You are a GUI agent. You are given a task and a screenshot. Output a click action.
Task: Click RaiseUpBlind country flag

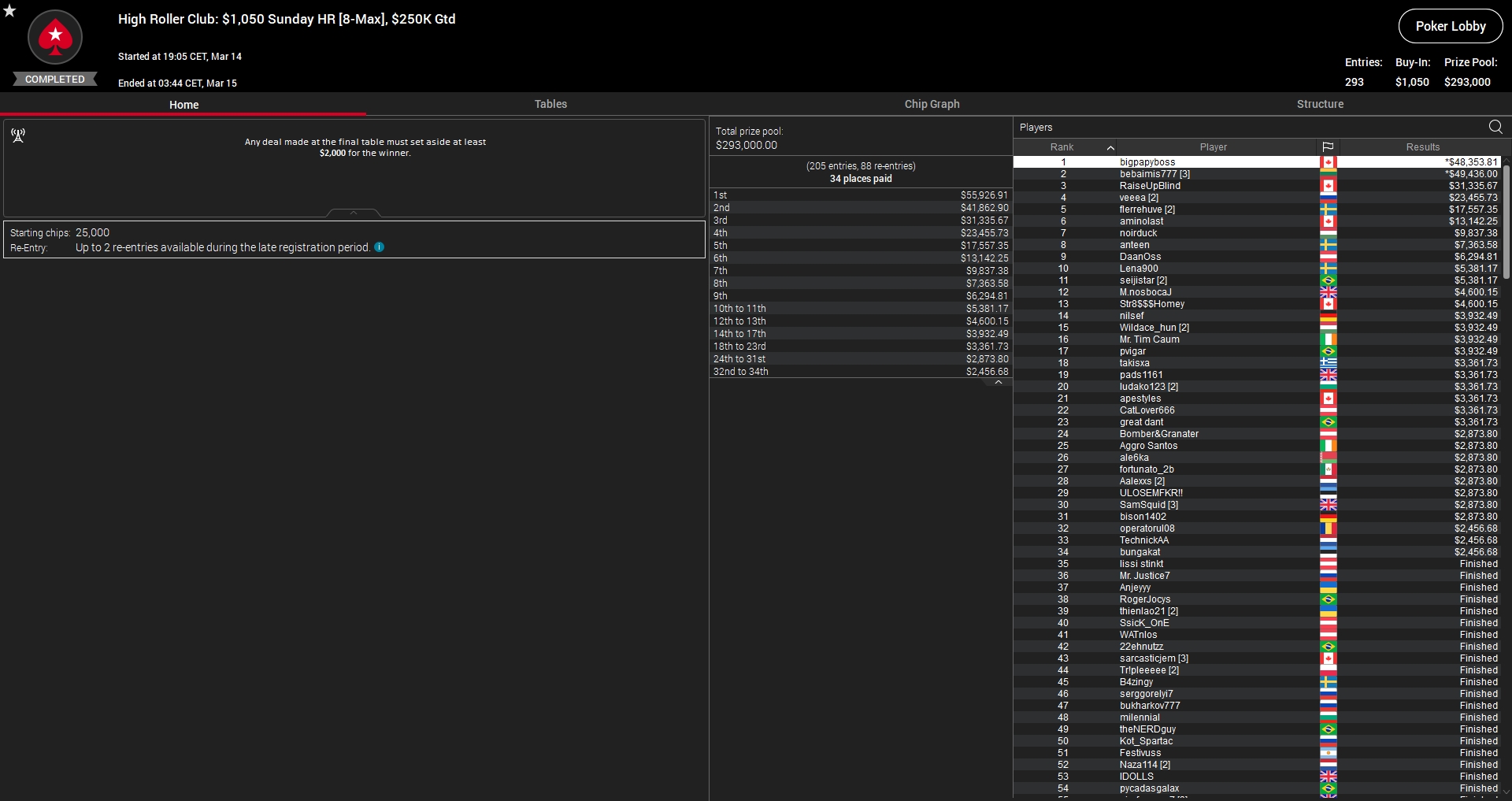coord(1329,186)
